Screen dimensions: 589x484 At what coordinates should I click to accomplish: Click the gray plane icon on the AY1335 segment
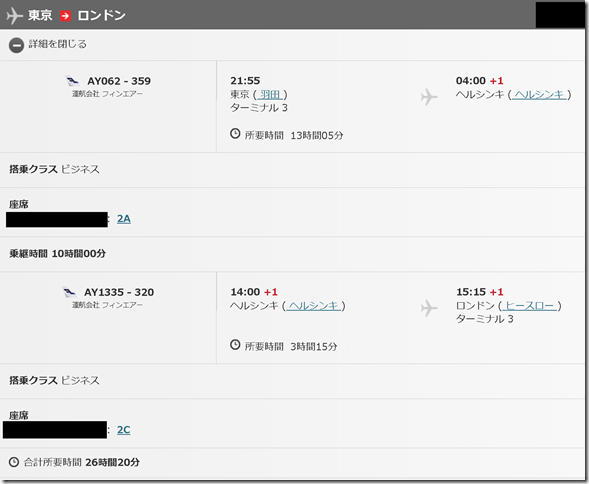[429, 308]
